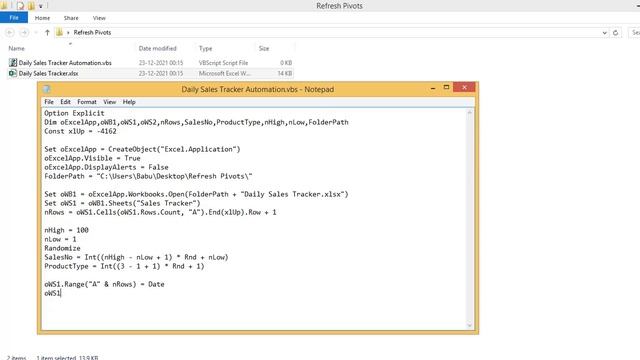Click the VBScript file icon
Viewport: 640px width, 360px height.
point(13,62)
